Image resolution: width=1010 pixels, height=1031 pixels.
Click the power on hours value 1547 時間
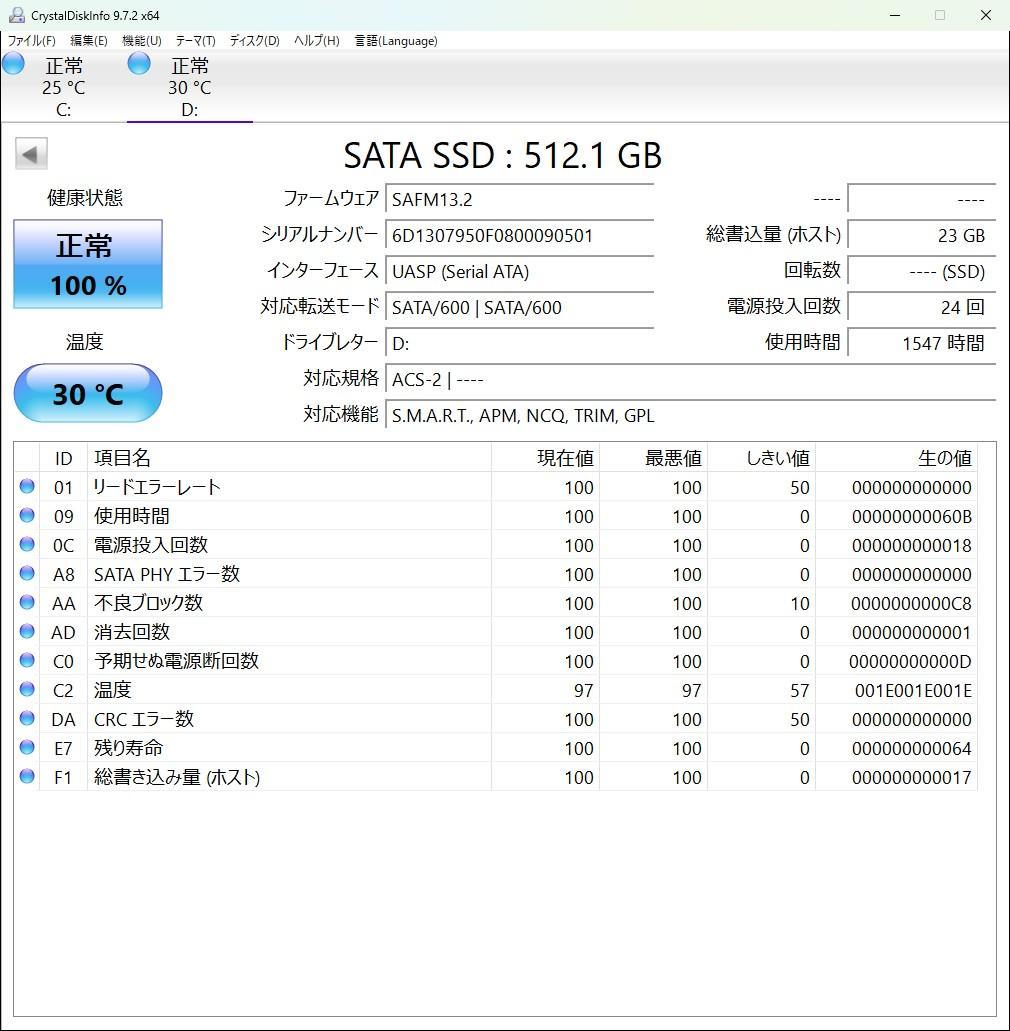click(922, 343)
